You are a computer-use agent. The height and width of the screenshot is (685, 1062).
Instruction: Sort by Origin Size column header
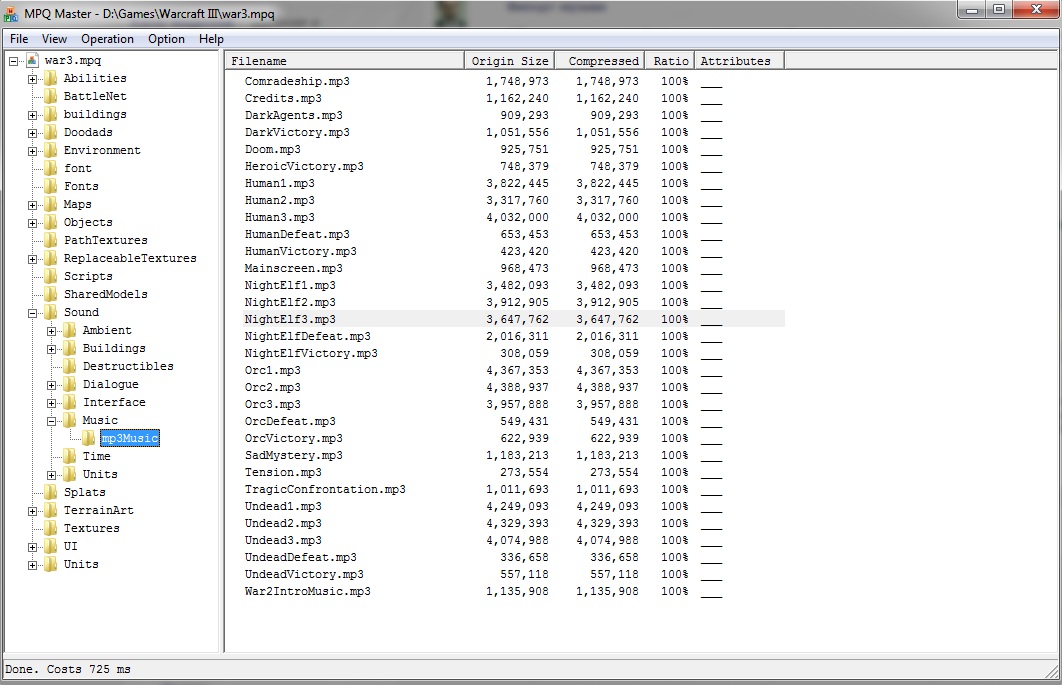[509, 61]
